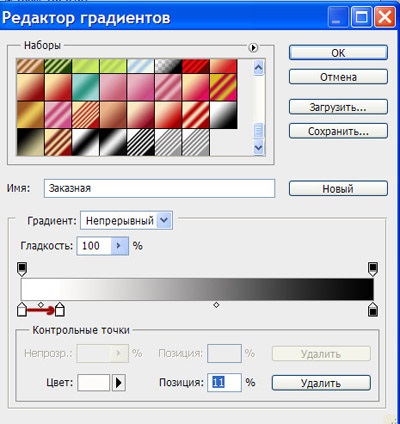Click the Отмена button
This screenshot has height=424, width=400.
pos(338,77)
